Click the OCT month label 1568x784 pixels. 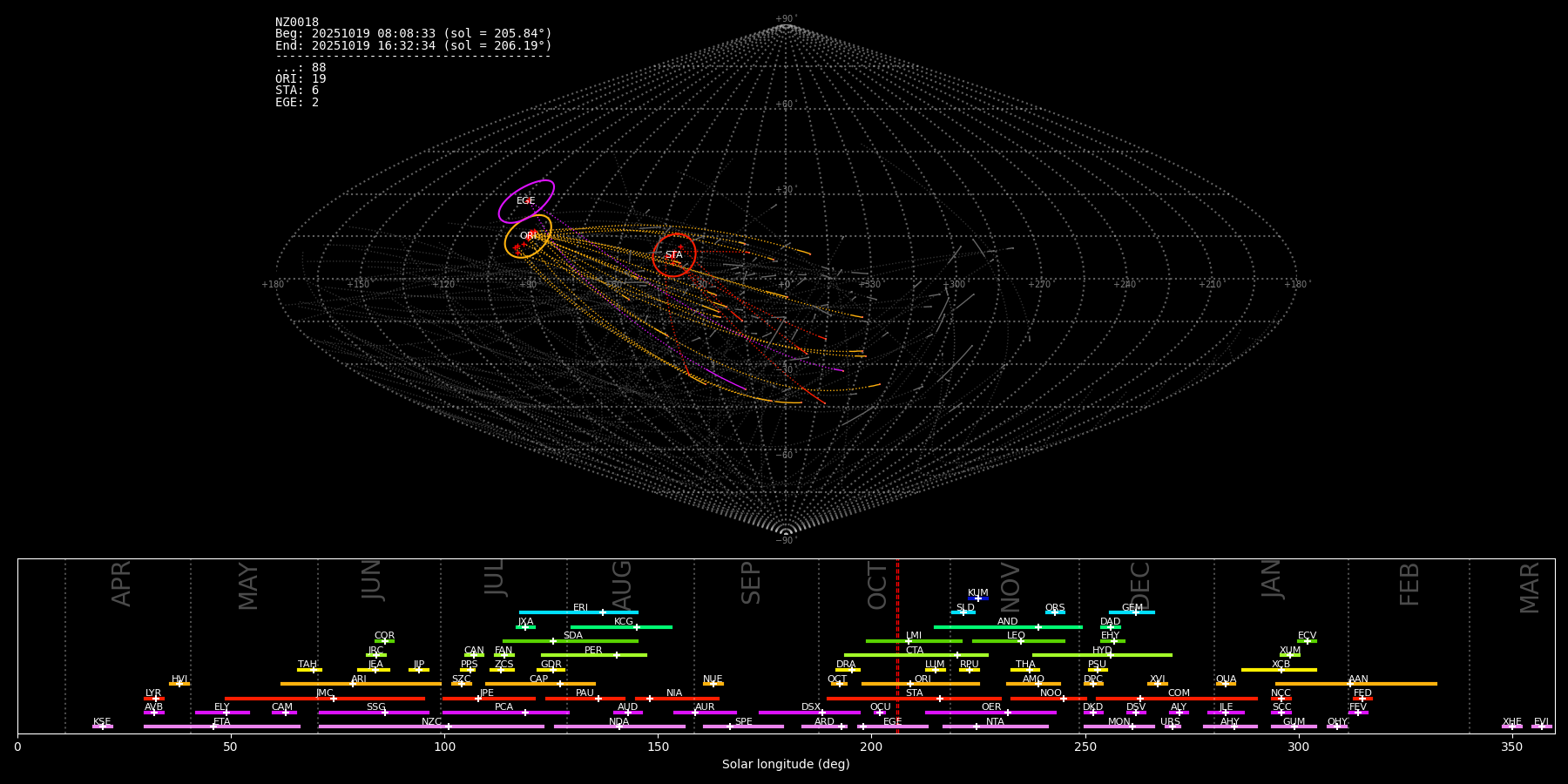pos(877,585)
